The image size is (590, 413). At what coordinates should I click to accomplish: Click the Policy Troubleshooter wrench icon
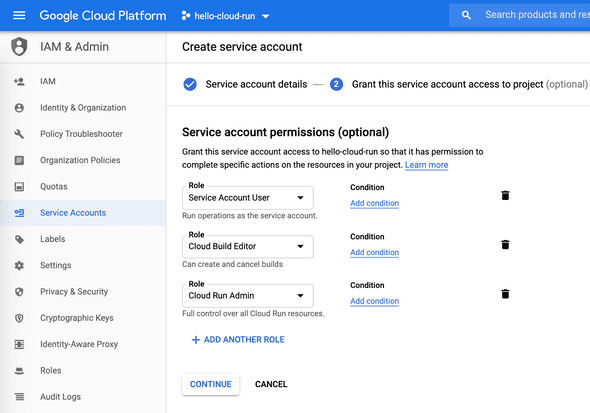point(19,134)
